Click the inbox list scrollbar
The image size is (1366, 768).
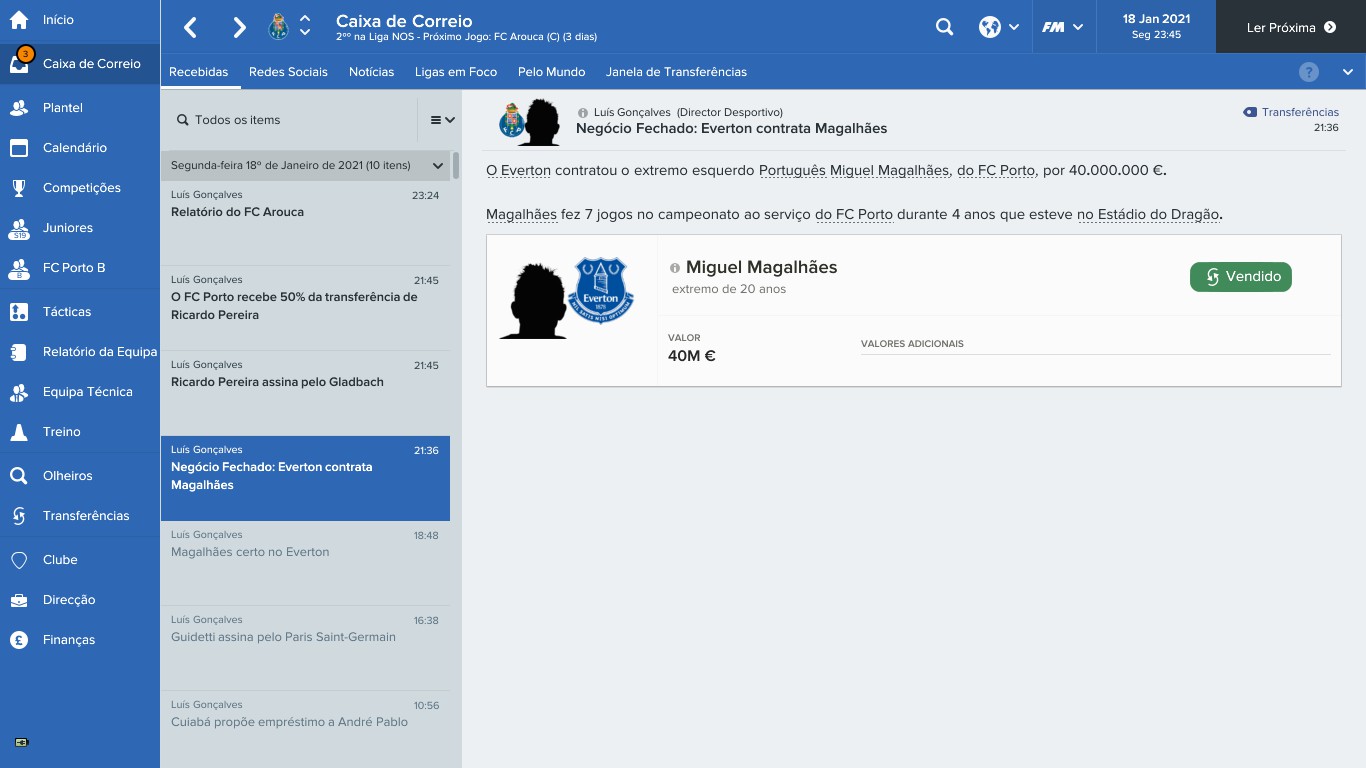(456, 166)
